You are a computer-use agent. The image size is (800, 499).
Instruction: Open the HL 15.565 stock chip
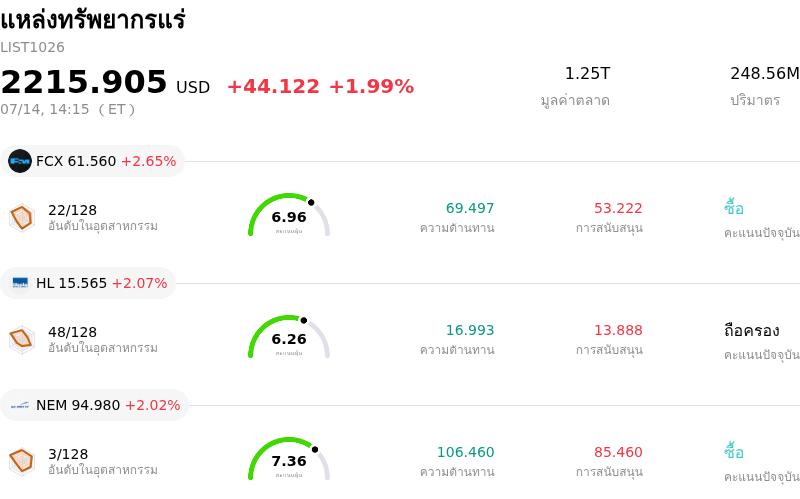(x=88, y=283)
